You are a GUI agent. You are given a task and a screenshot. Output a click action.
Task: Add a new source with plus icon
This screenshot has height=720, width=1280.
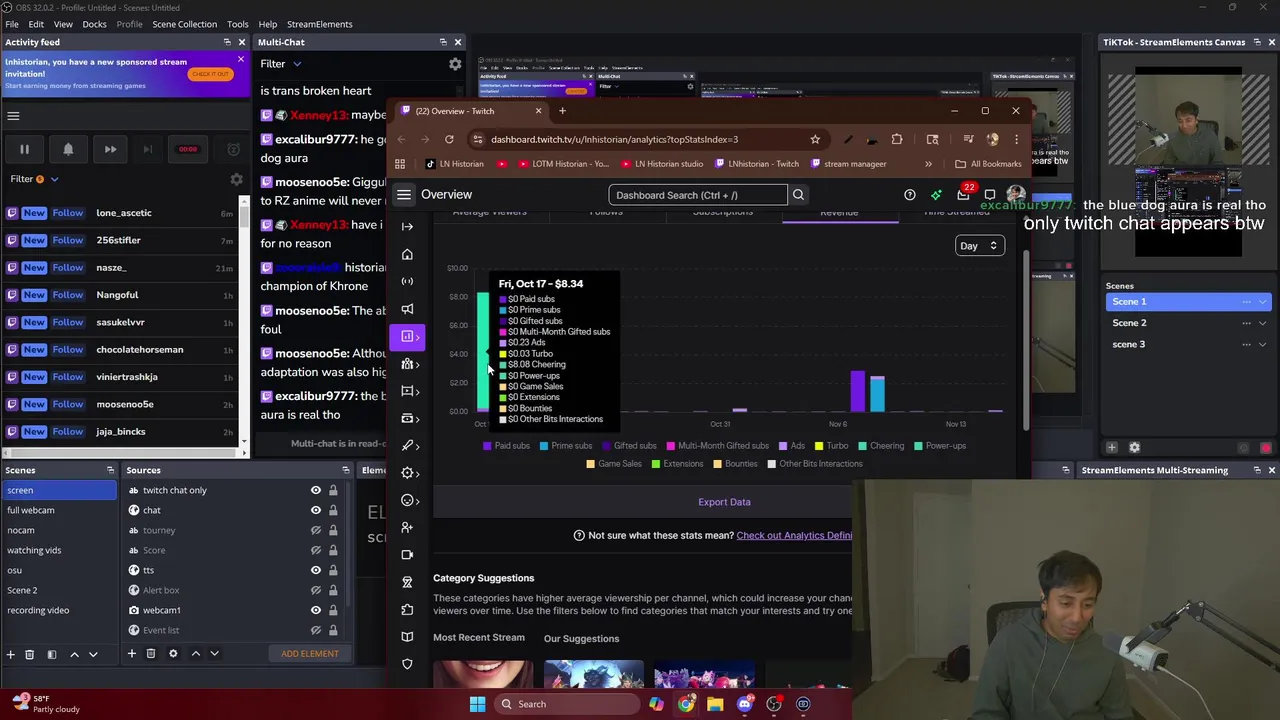click(131, 654)
